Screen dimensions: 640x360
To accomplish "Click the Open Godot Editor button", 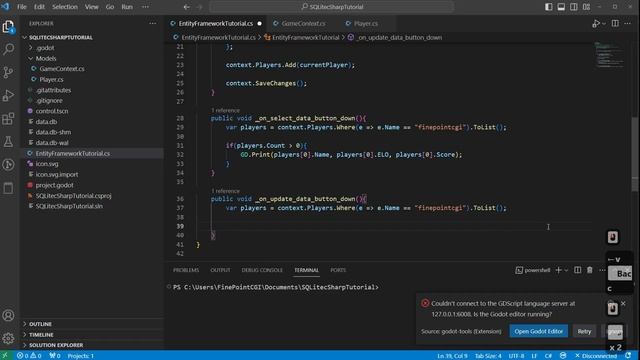I will coord(538,331).
